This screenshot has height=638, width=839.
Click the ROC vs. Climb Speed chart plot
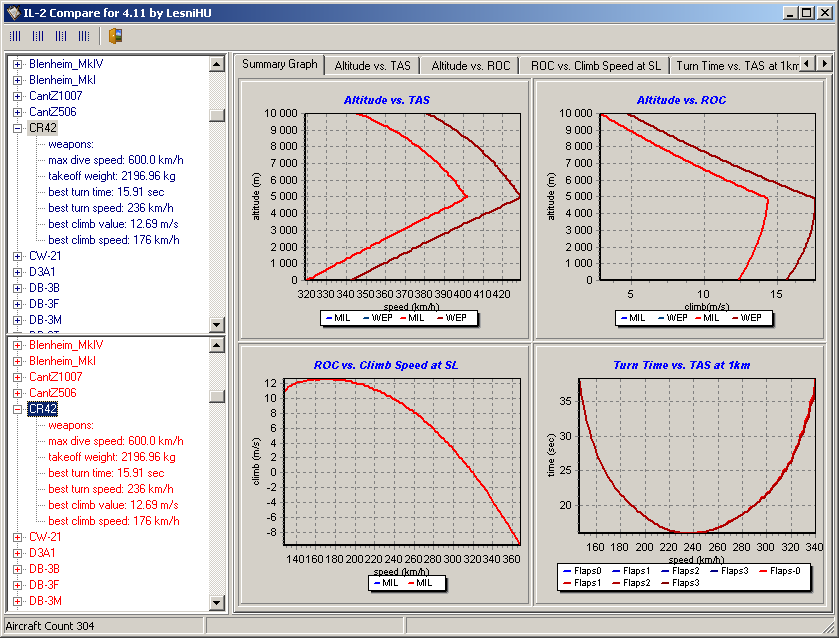pos(402,462)
